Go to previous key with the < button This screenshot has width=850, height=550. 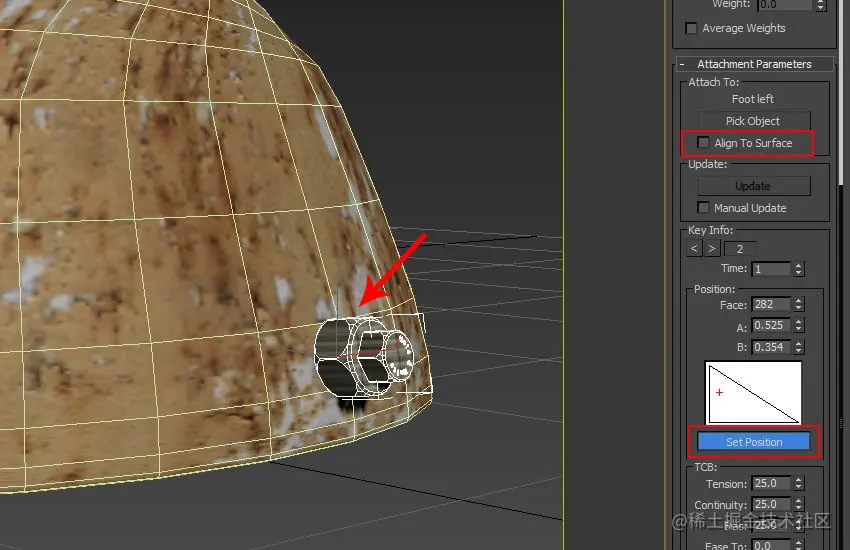(694, 249)
